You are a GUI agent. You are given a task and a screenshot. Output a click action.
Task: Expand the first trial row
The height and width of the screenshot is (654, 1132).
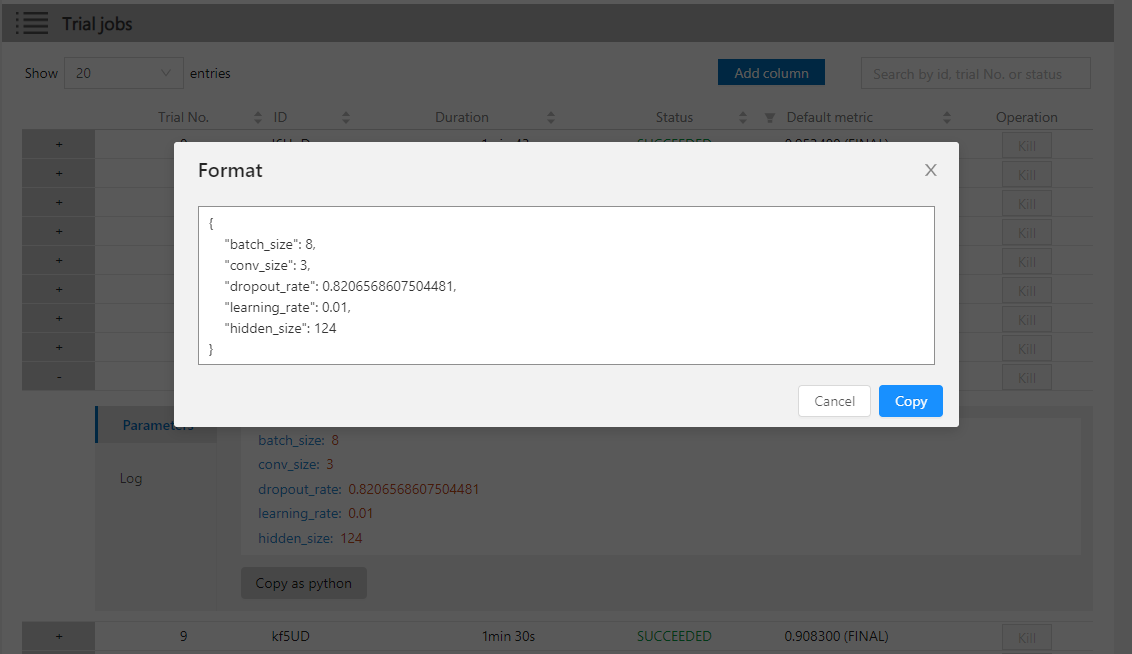coord(58,144)
